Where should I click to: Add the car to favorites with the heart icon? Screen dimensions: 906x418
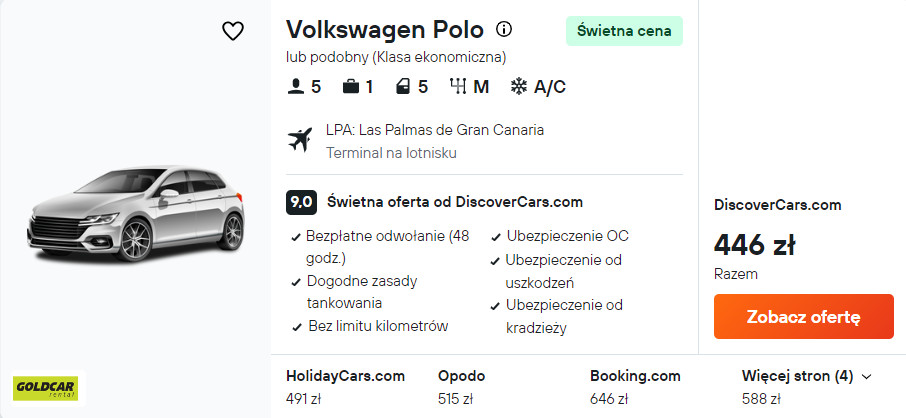point(232,31)
